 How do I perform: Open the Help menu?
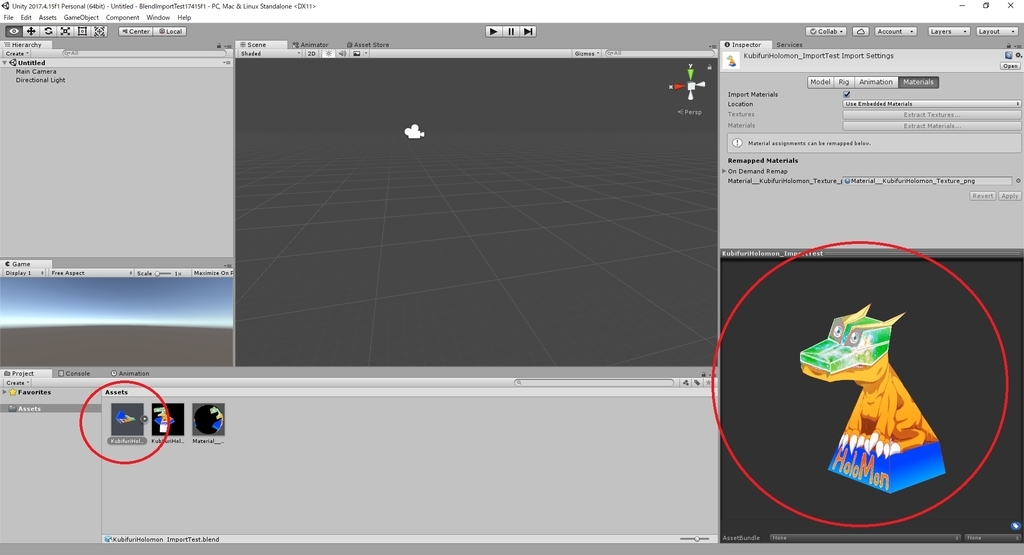(x=184, y=18)
